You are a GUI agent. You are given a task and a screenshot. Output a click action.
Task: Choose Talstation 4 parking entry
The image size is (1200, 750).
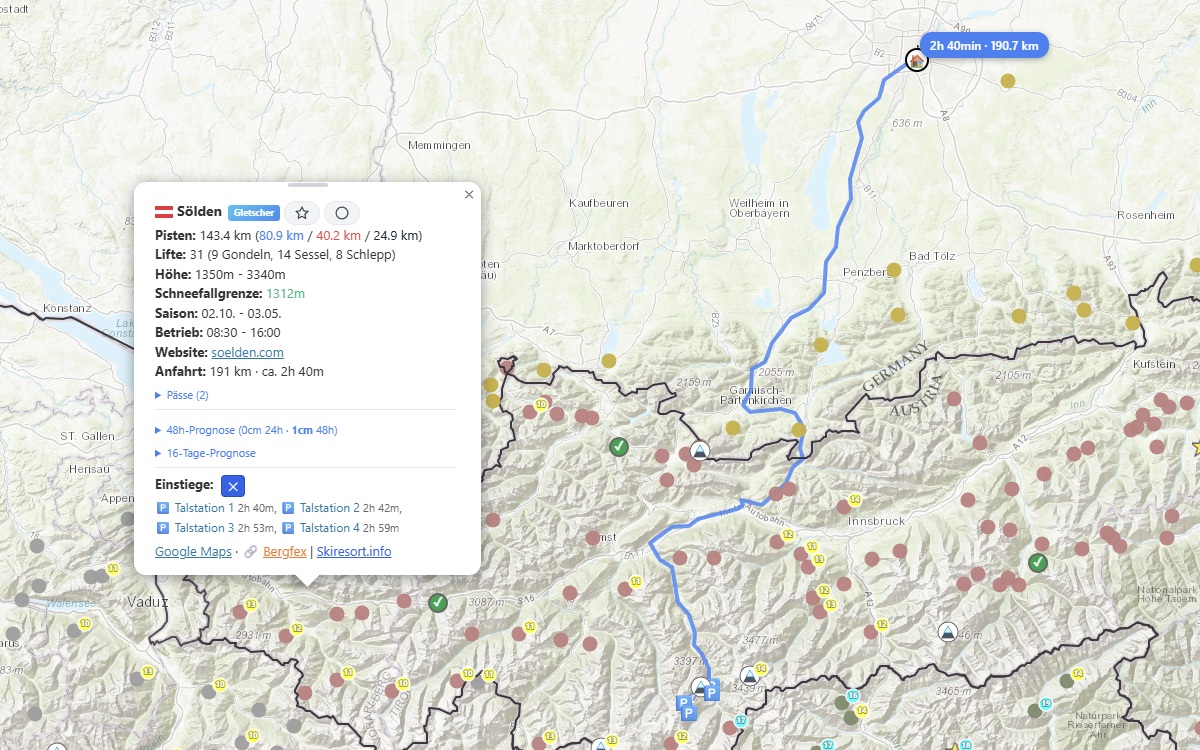pyautogui.click(x=329, y=528)
